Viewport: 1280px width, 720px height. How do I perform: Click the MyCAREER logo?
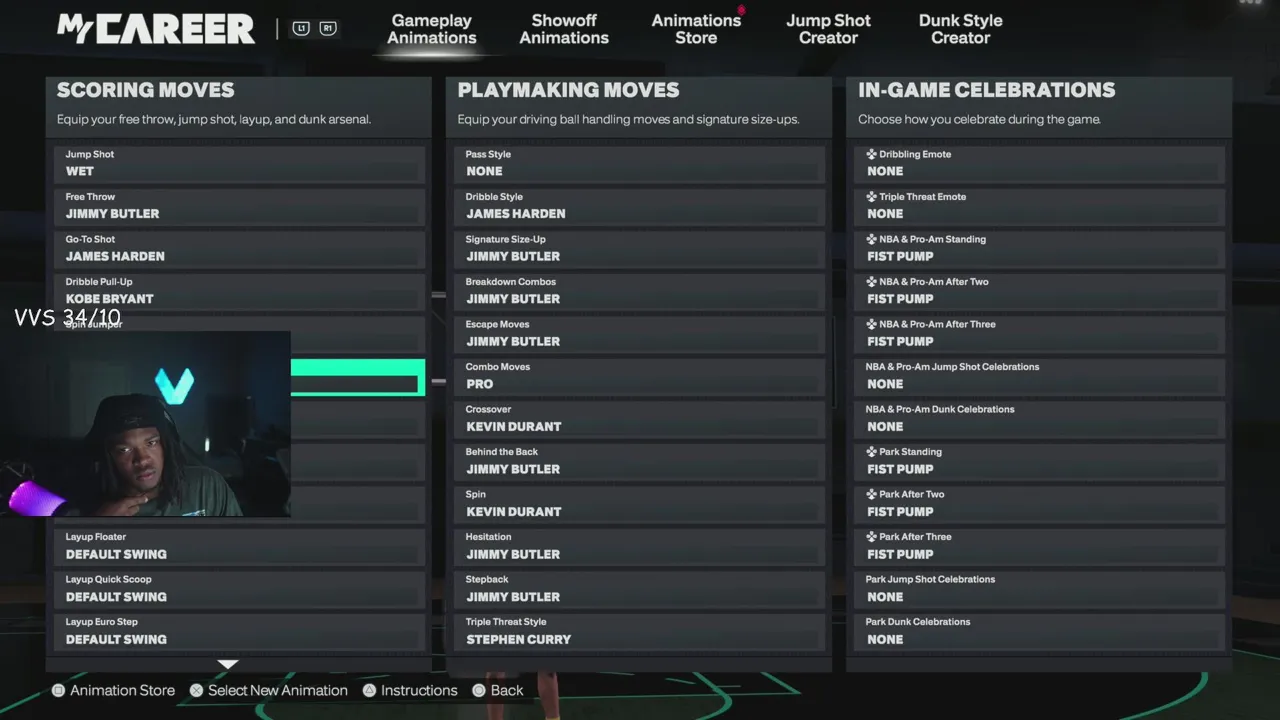tap(156, 29)
